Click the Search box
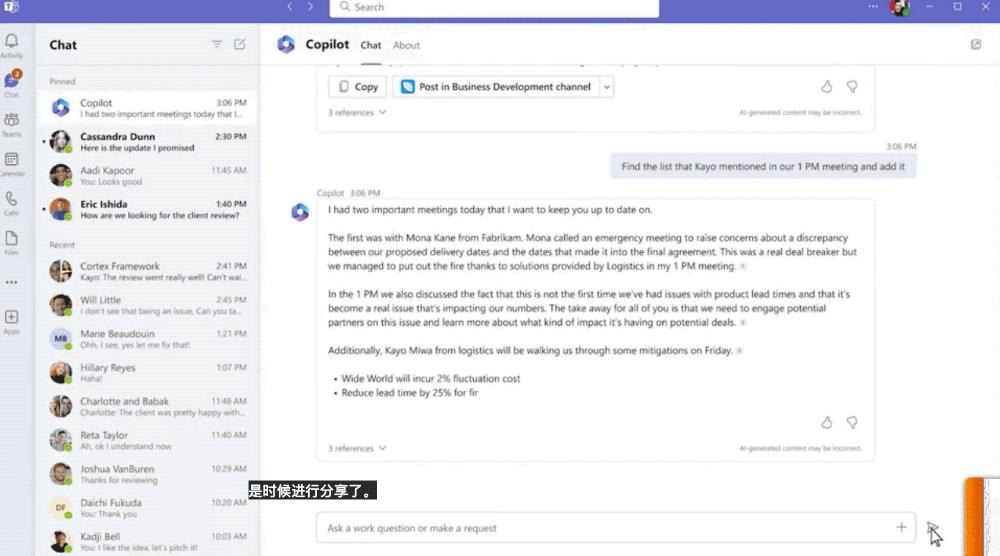The image size is (1000, 556). pyautogui.click(x=494, y=8)
